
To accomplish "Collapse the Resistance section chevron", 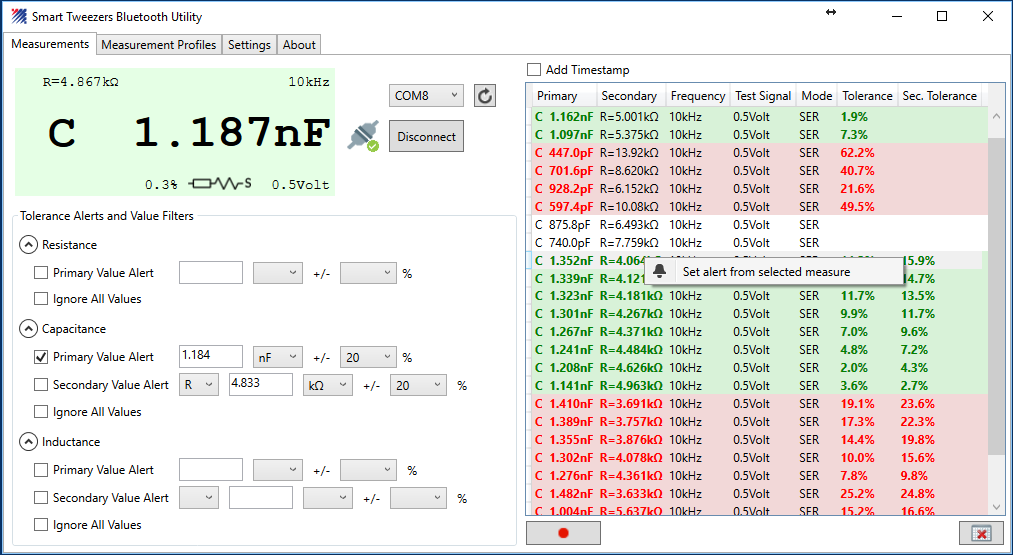I will click(x=28, y=245).
